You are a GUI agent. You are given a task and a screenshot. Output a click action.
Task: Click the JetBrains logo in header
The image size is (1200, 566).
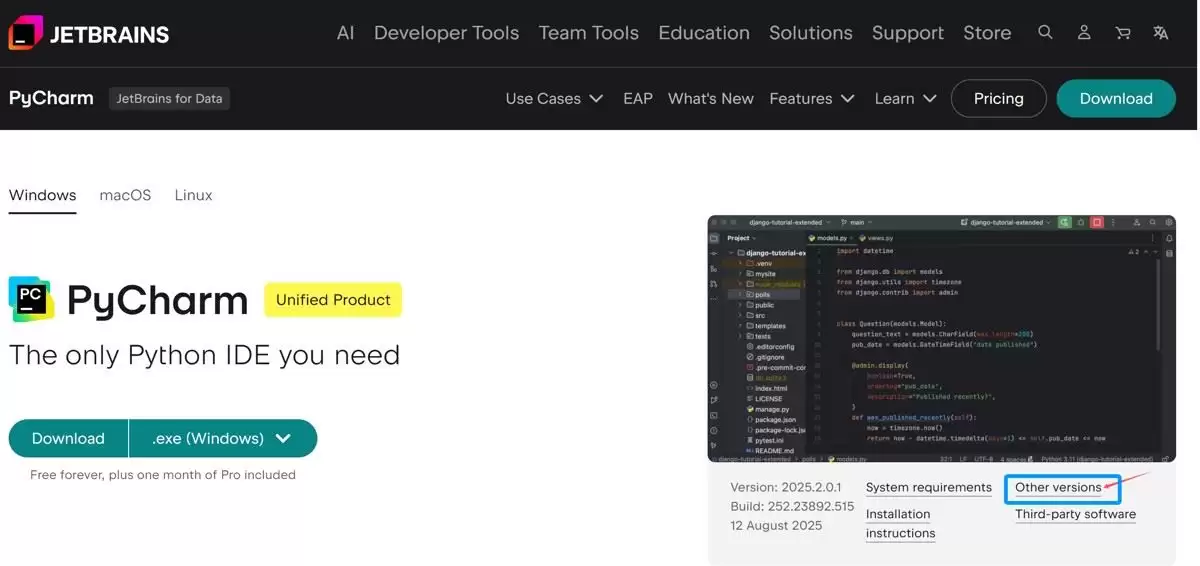(x=89, y=33)
